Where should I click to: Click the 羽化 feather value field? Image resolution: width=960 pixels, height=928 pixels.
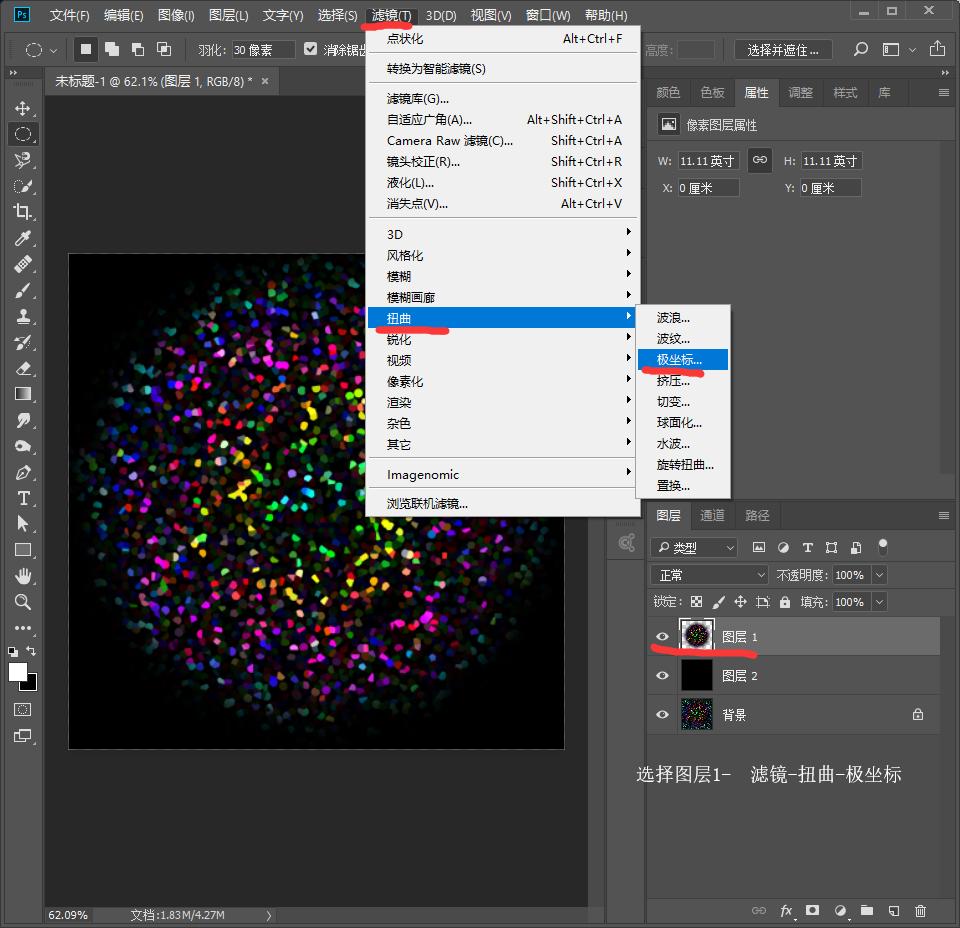click(x=263, y=49)
